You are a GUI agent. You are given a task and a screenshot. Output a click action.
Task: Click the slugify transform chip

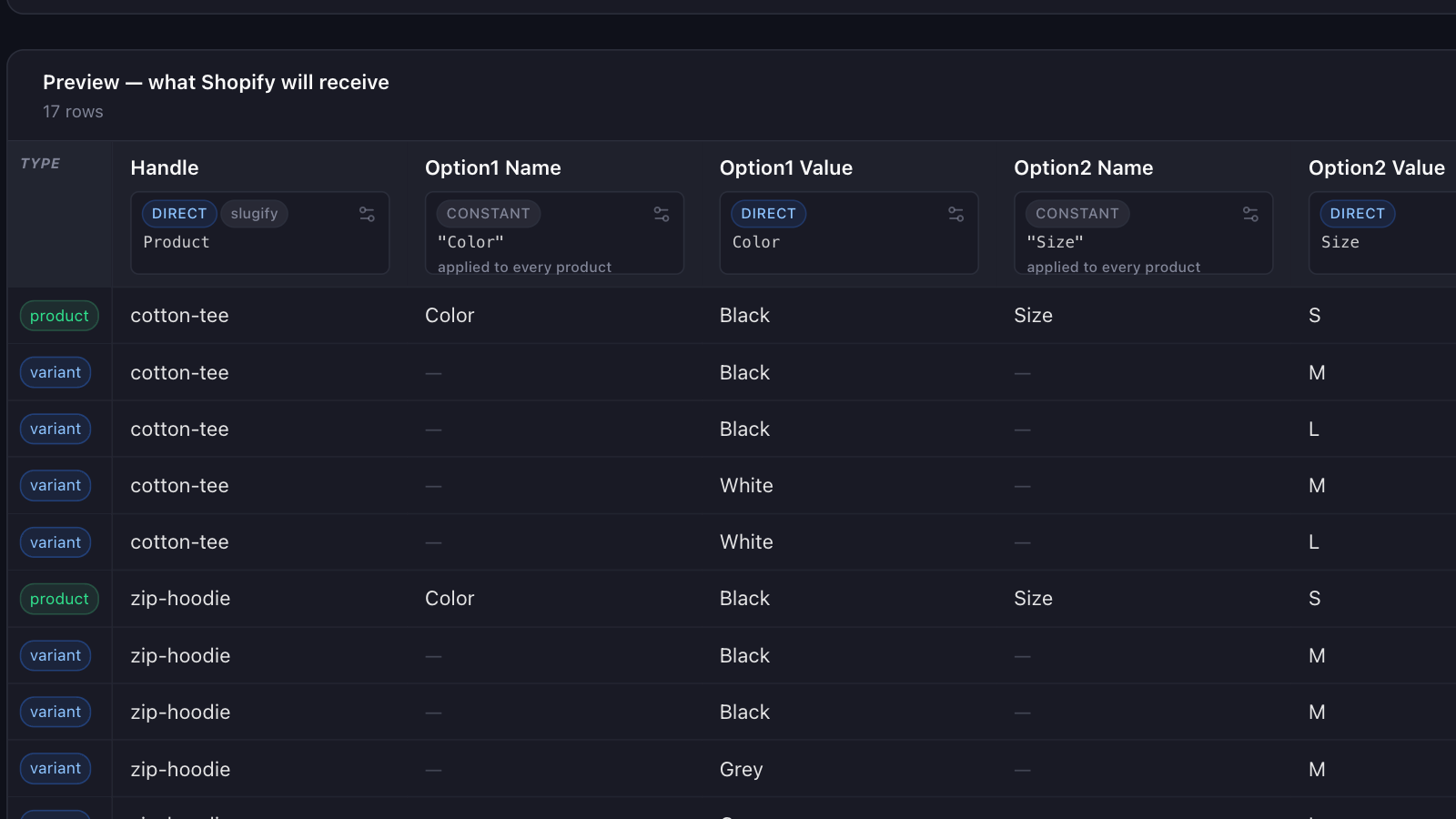[x=254, y=214]
